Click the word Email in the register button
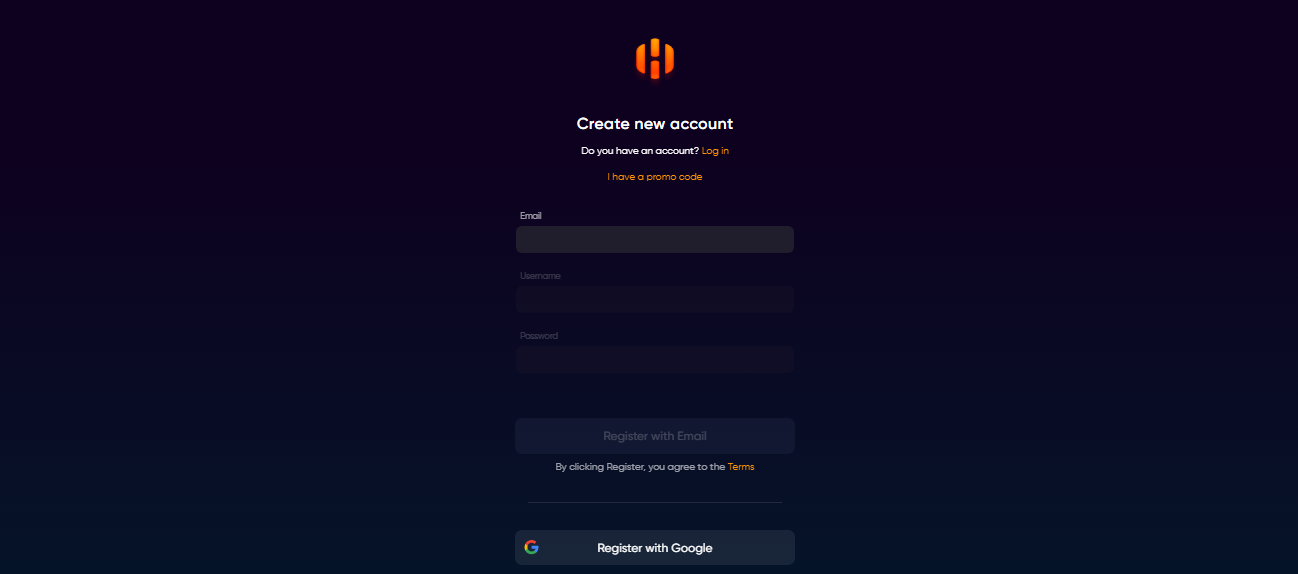This screenshot has height=574, width=1298. (692, 436)
